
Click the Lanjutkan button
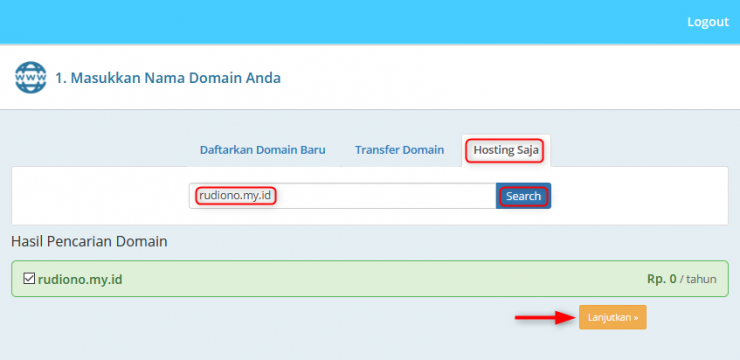(613, 318)
